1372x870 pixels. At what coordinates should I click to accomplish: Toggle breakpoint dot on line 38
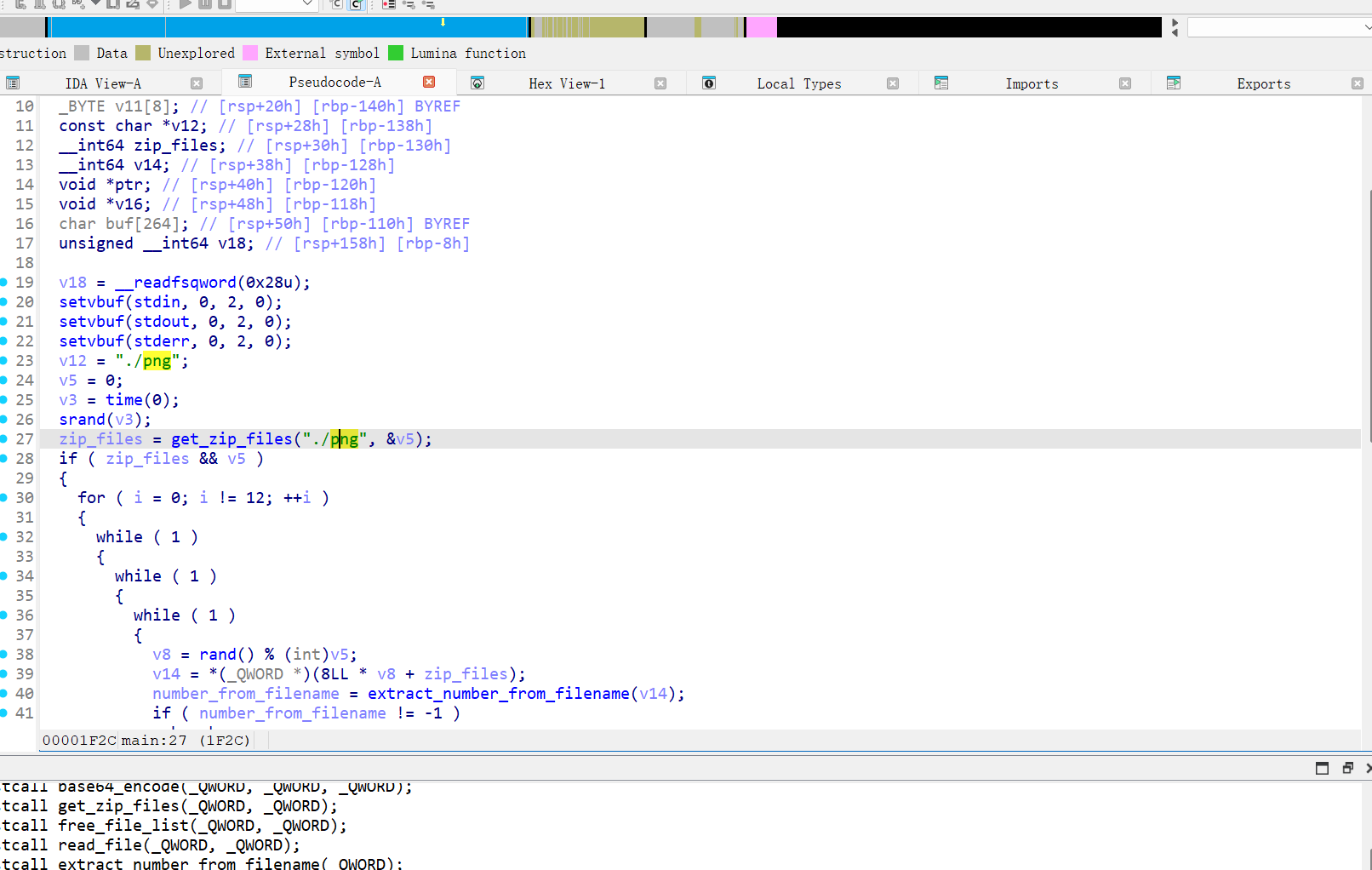pos(4,655)
